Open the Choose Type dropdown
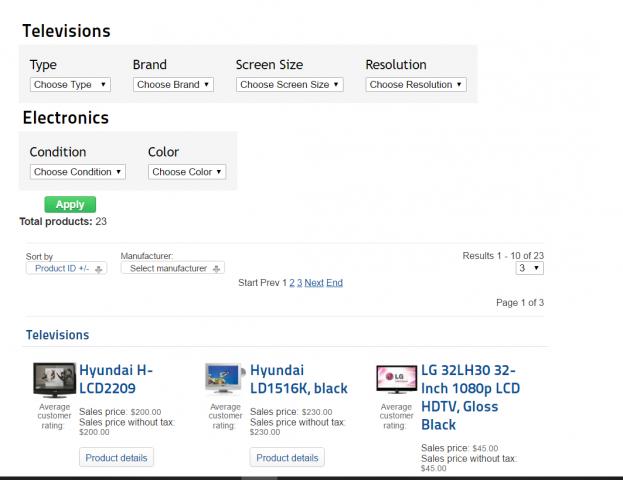Image resolution: width=623 pixels, height=480 pixels. coord(70,85)
